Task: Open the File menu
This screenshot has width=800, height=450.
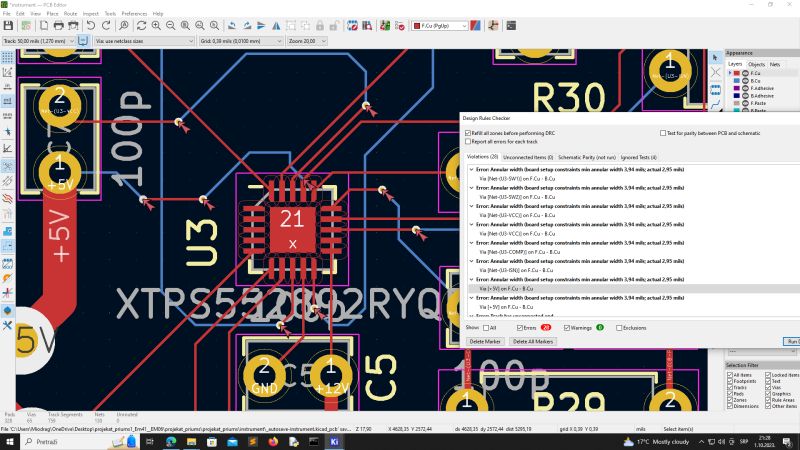Action: click(x=7, y=14)
